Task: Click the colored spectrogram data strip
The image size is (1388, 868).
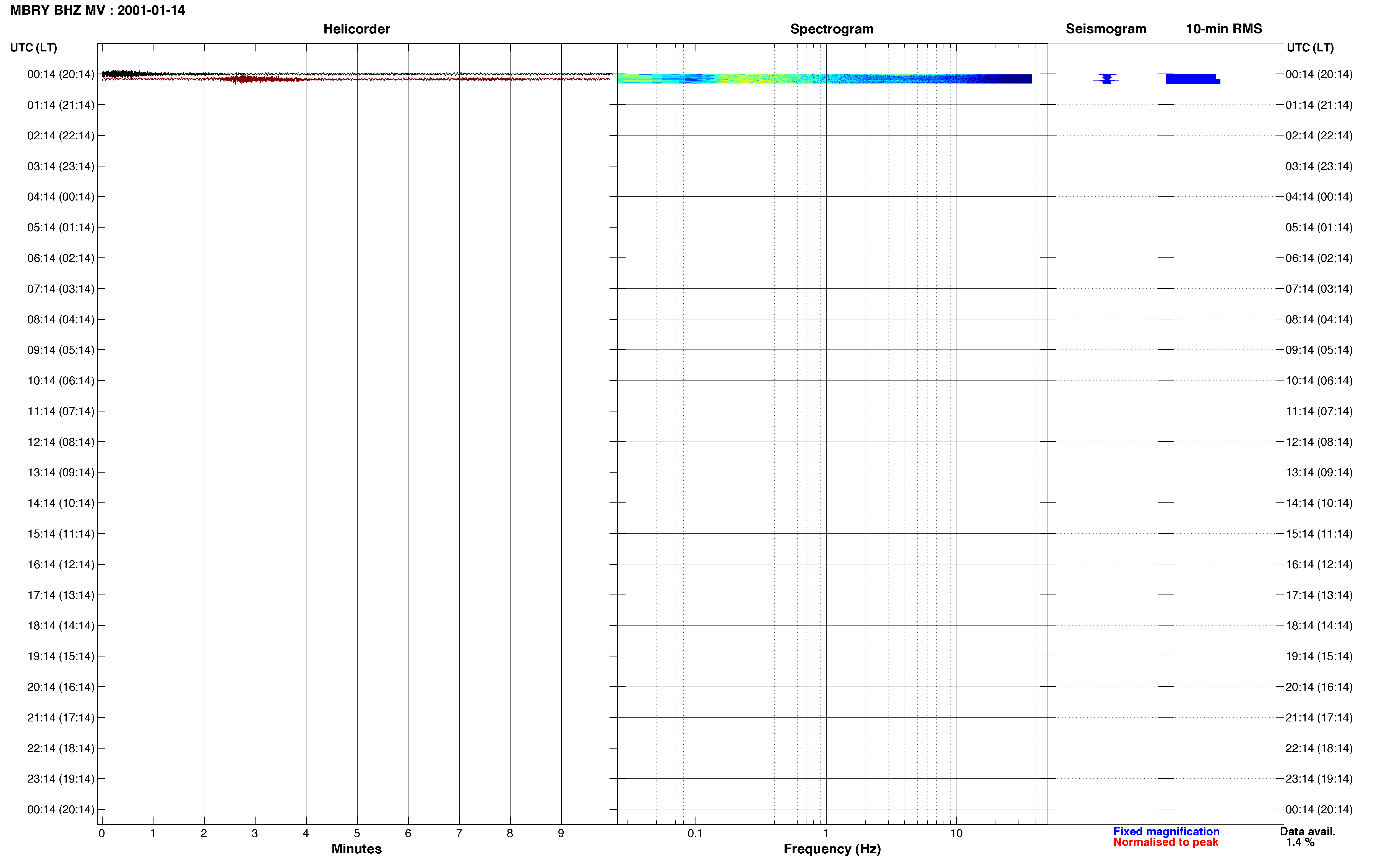Action: [824, 79]
